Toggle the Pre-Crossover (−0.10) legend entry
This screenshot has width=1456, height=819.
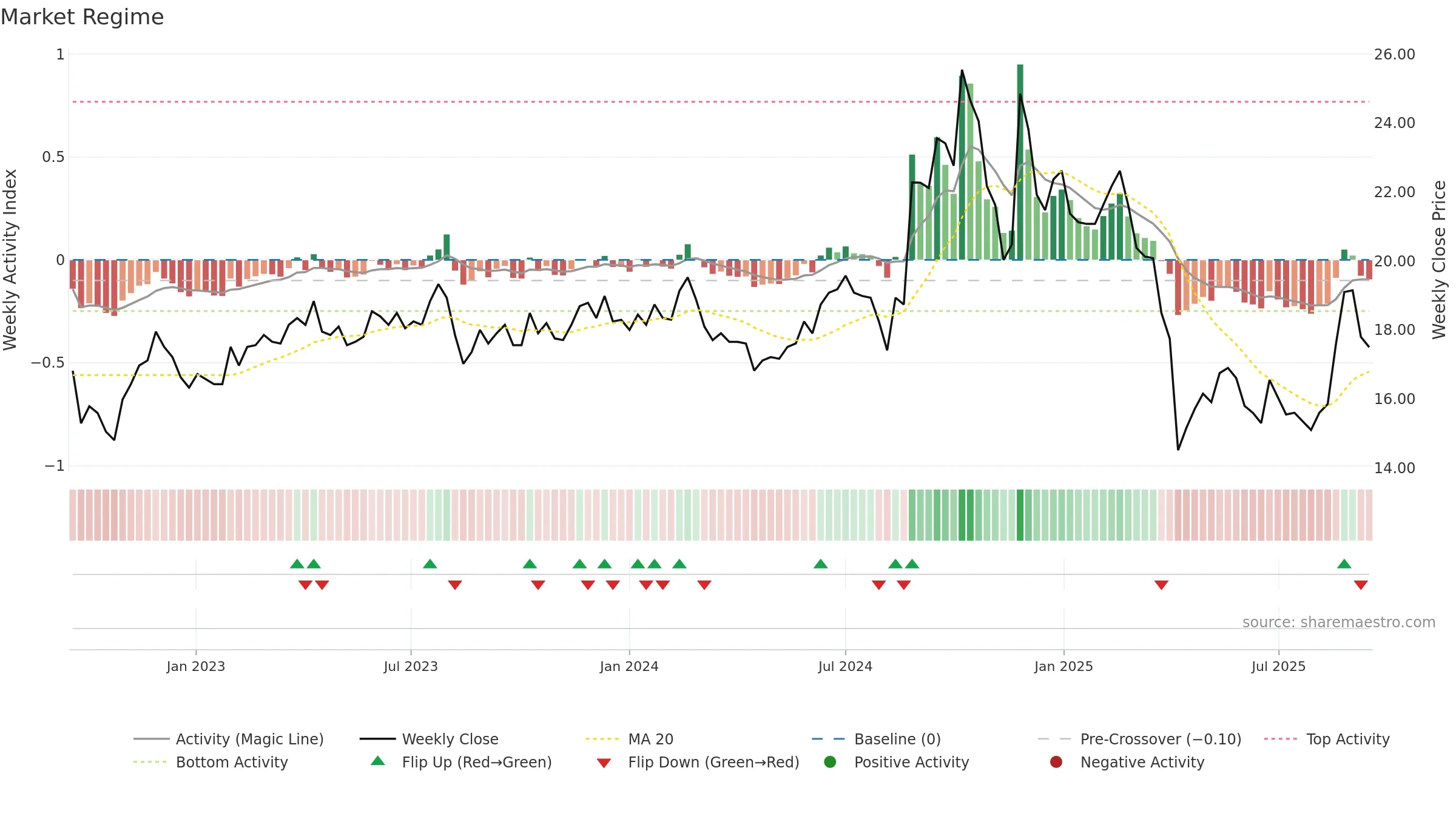[x=1139, y=739]
